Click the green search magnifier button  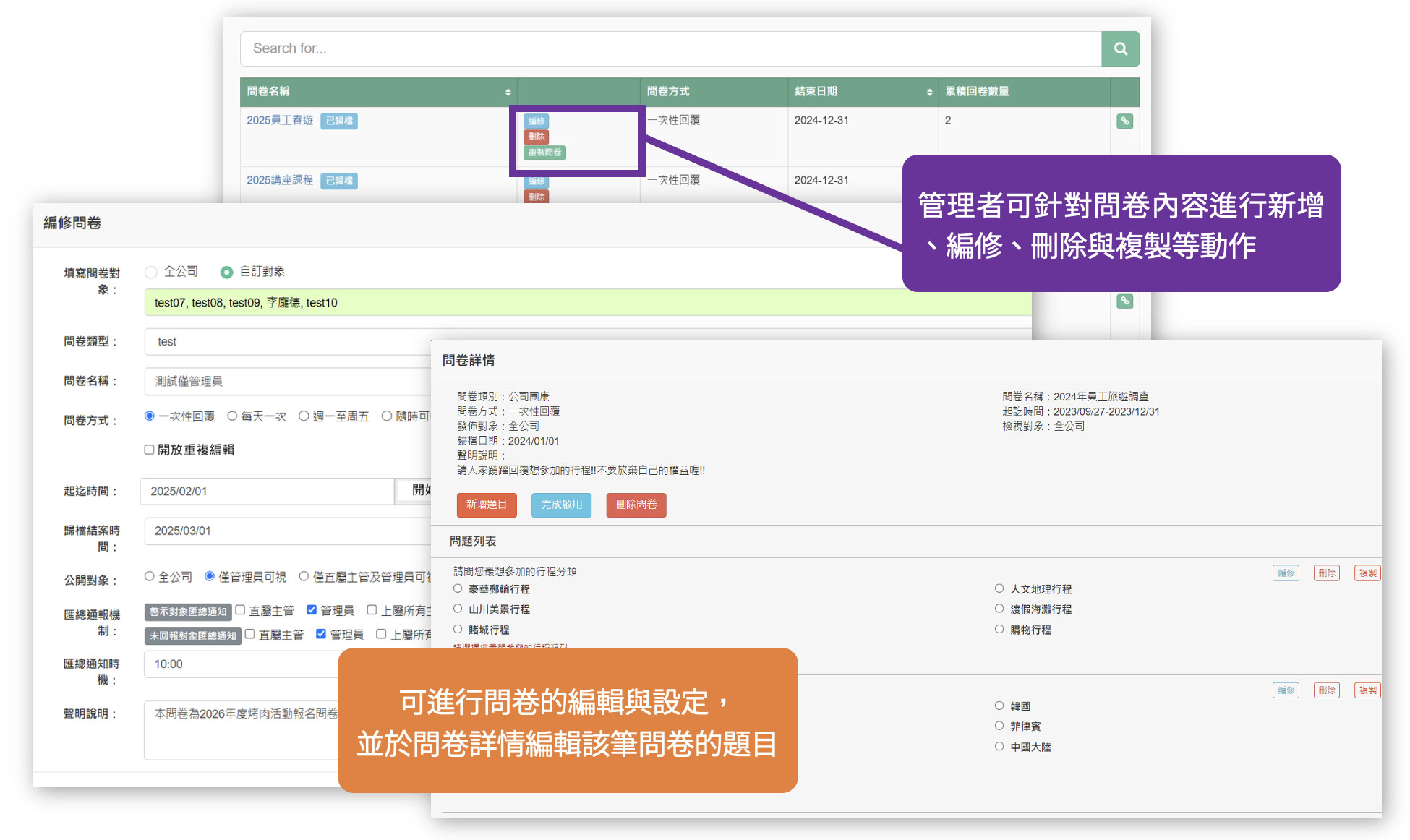1120,48
